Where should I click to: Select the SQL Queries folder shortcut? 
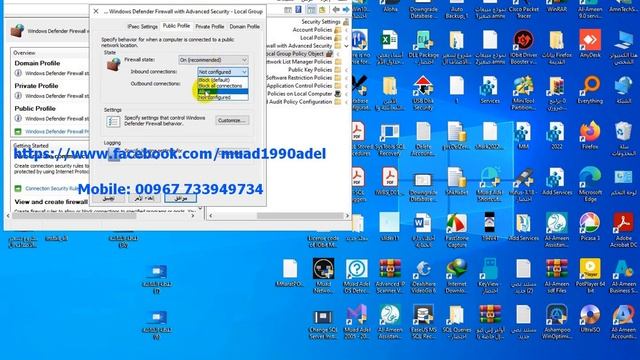pos(456,322)
